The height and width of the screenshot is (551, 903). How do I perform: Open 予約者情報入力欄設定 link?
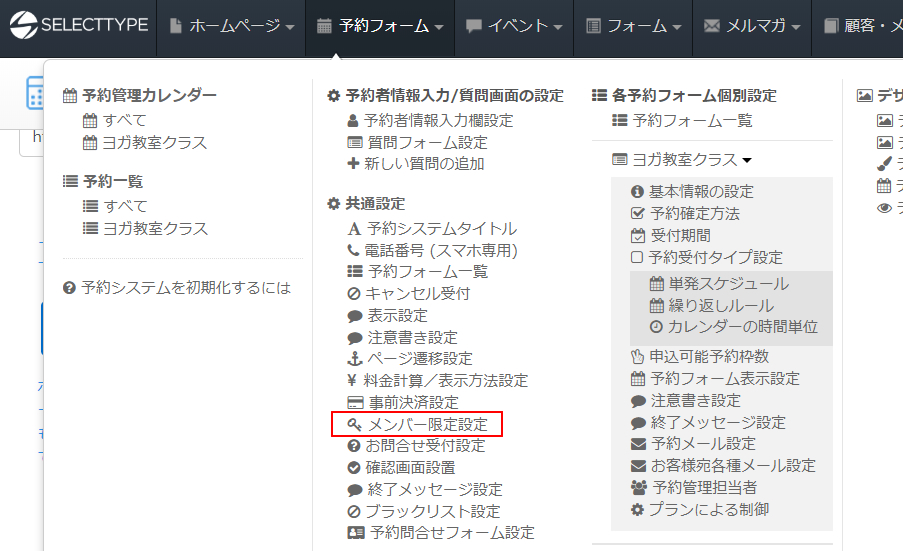pyautogui.click(x=430, y=120)
